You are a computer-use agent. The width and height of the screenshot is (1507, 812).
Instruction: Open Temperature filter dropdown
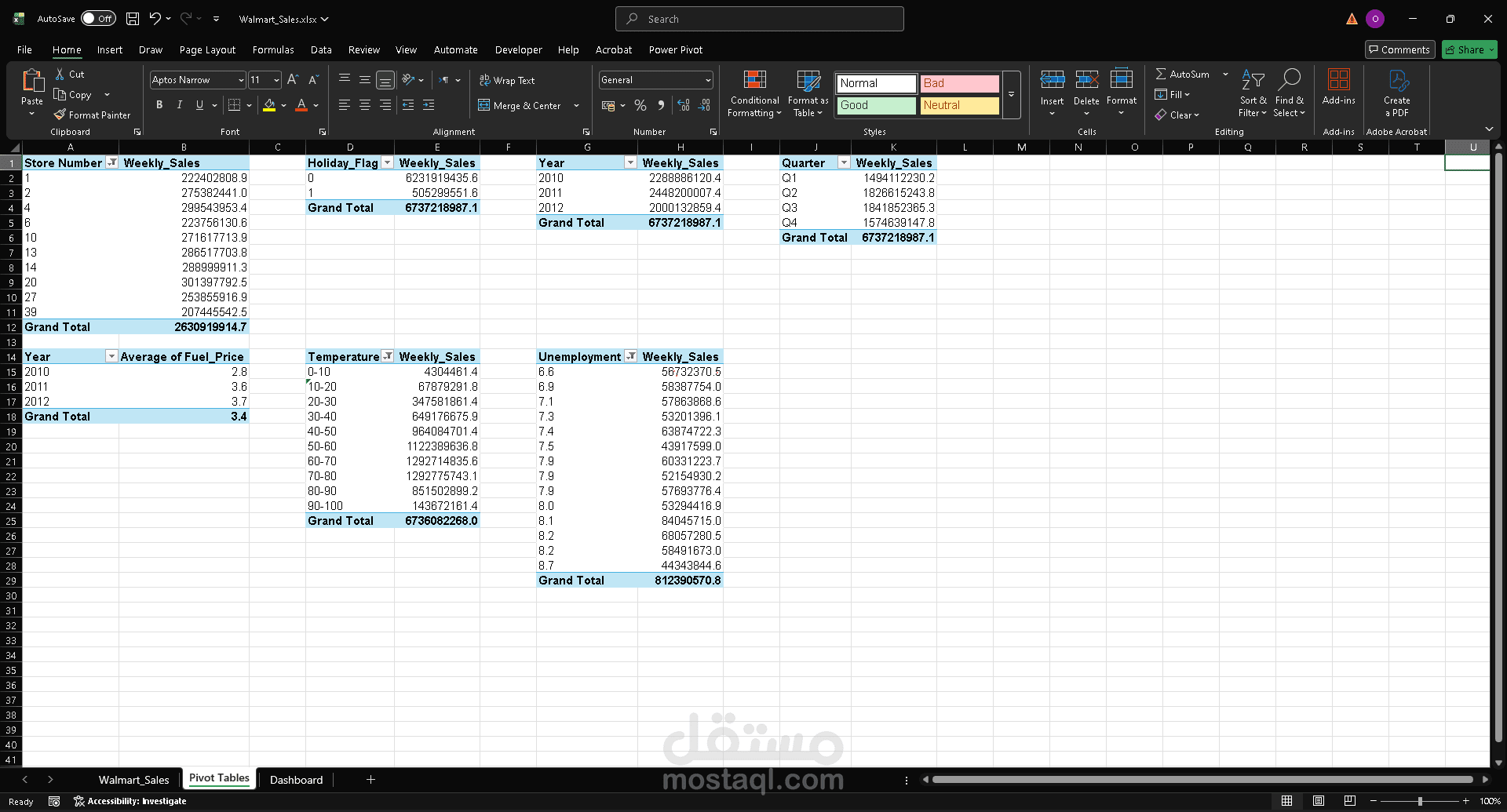coord(387,356)
